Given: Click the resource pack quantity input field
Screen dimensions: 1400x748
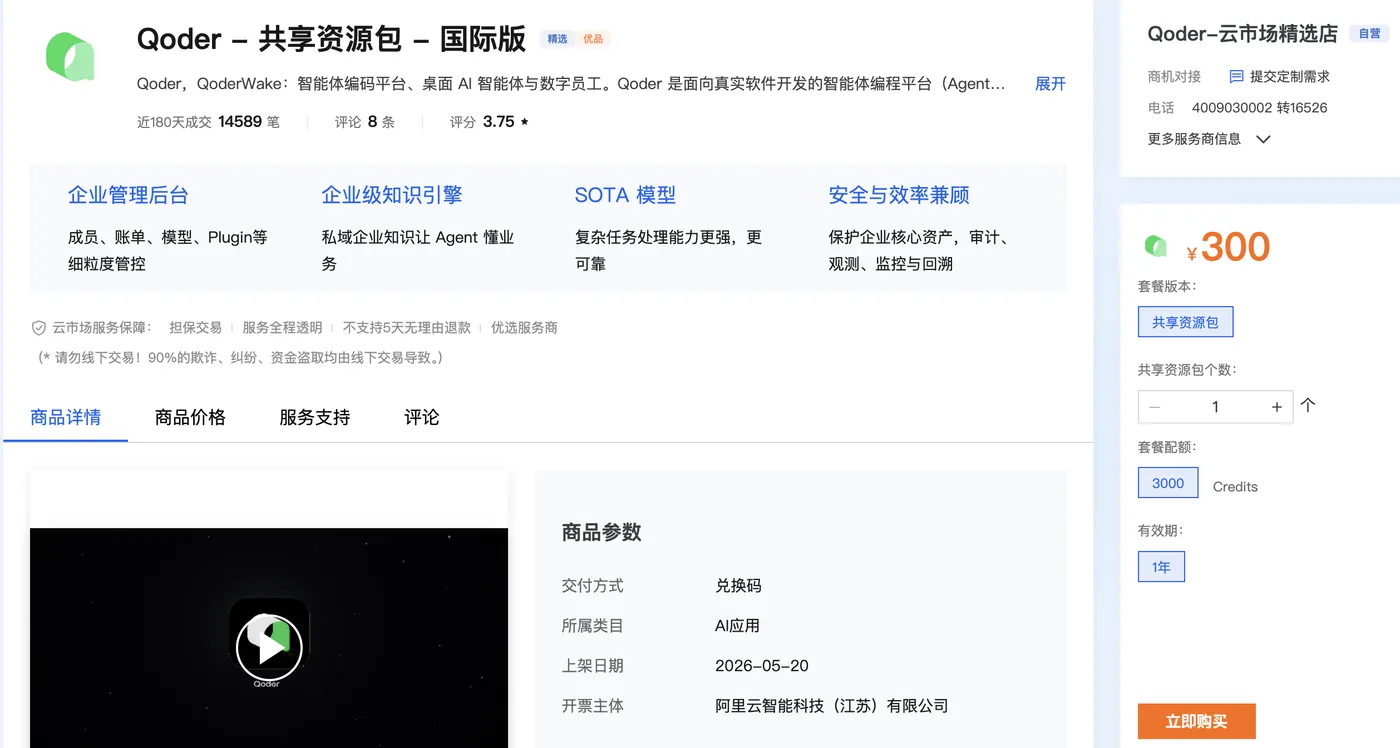Looking at the screenshot, I should click(x=1216, y=407).
